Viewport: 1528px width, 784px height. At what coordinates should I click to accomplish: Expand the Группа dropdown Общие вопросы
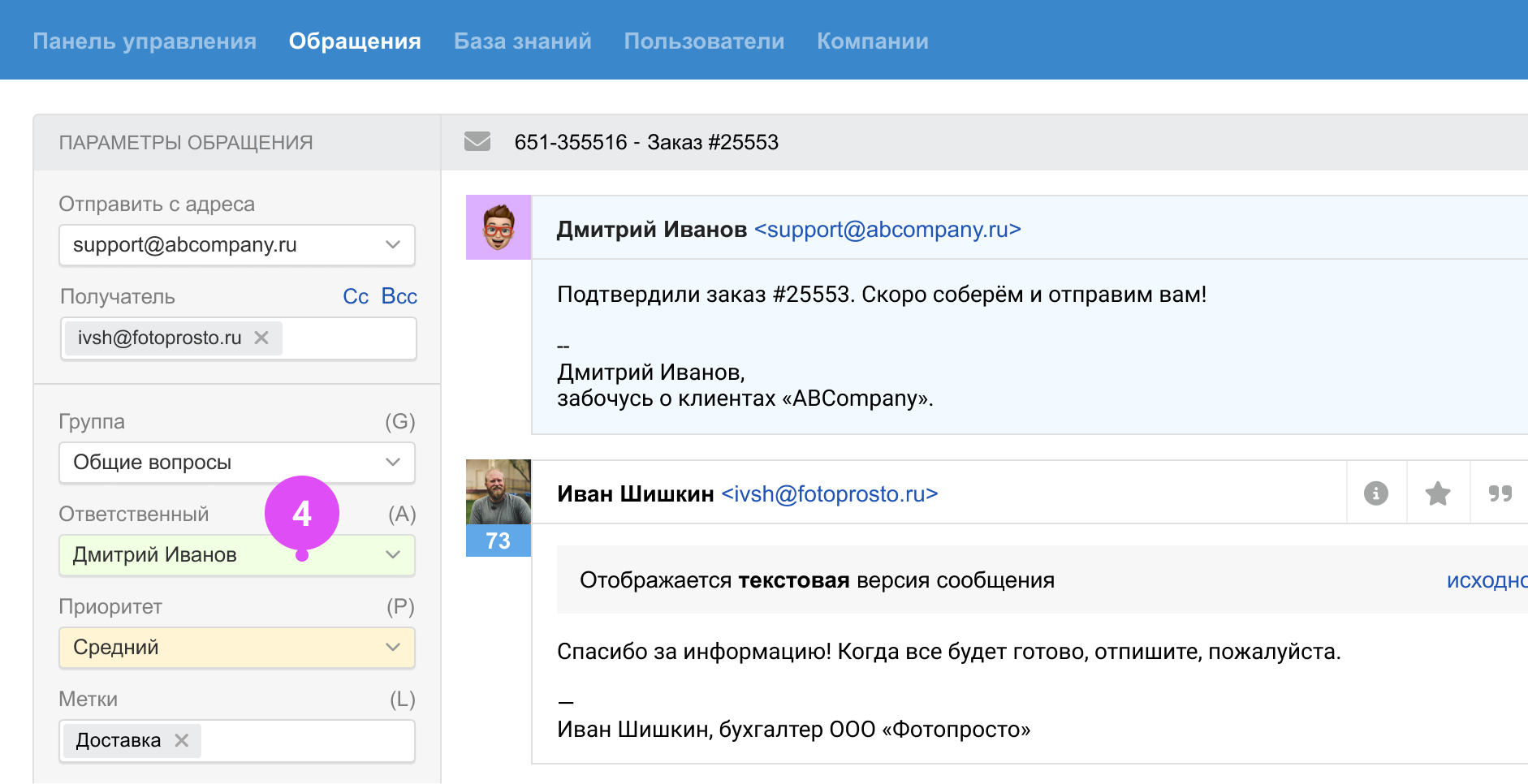pyautogui.click(x=237, y=463)
